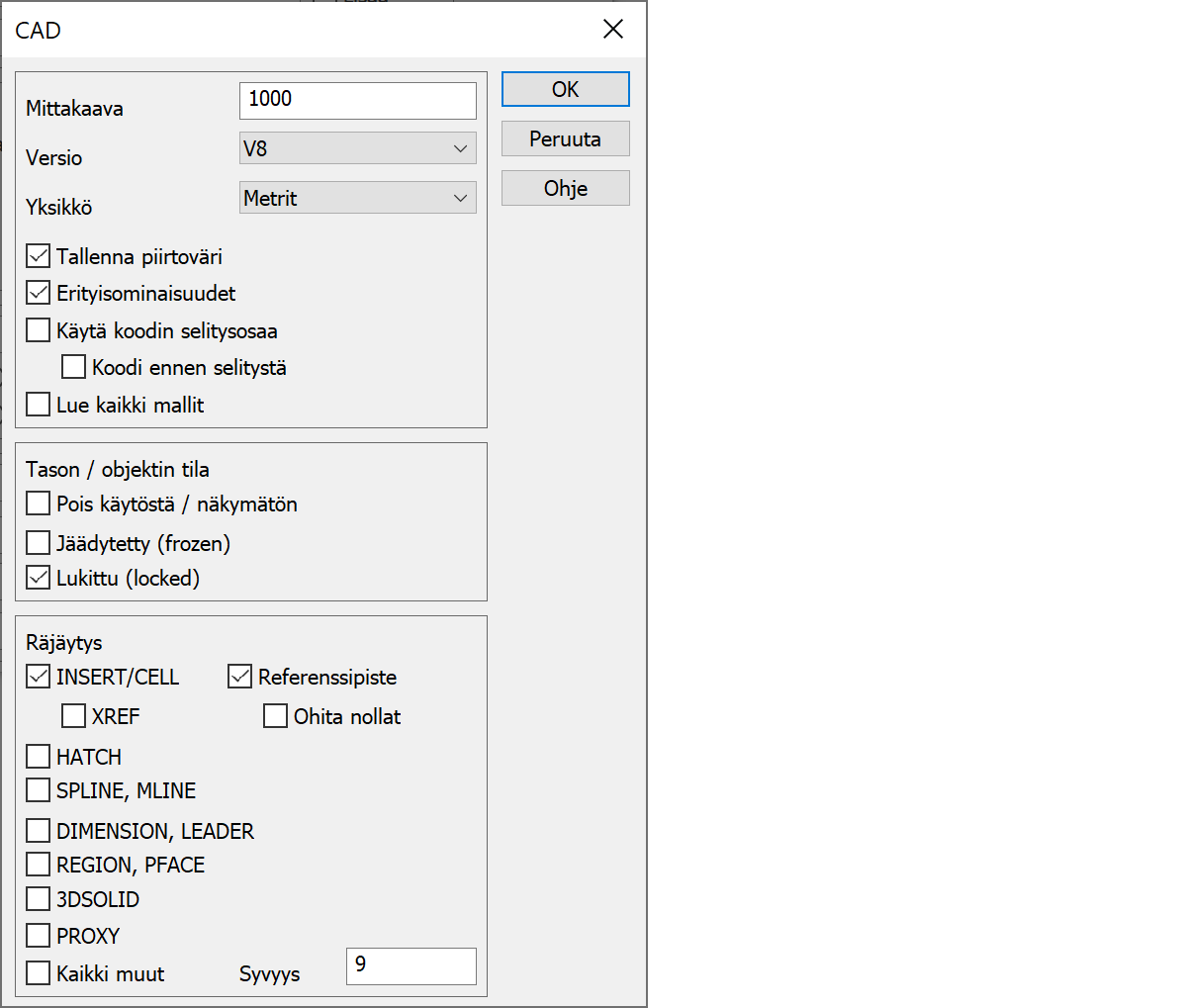Focus the Mittakaava scale input field
The image size is (1187, 1008).
(357, 100)
